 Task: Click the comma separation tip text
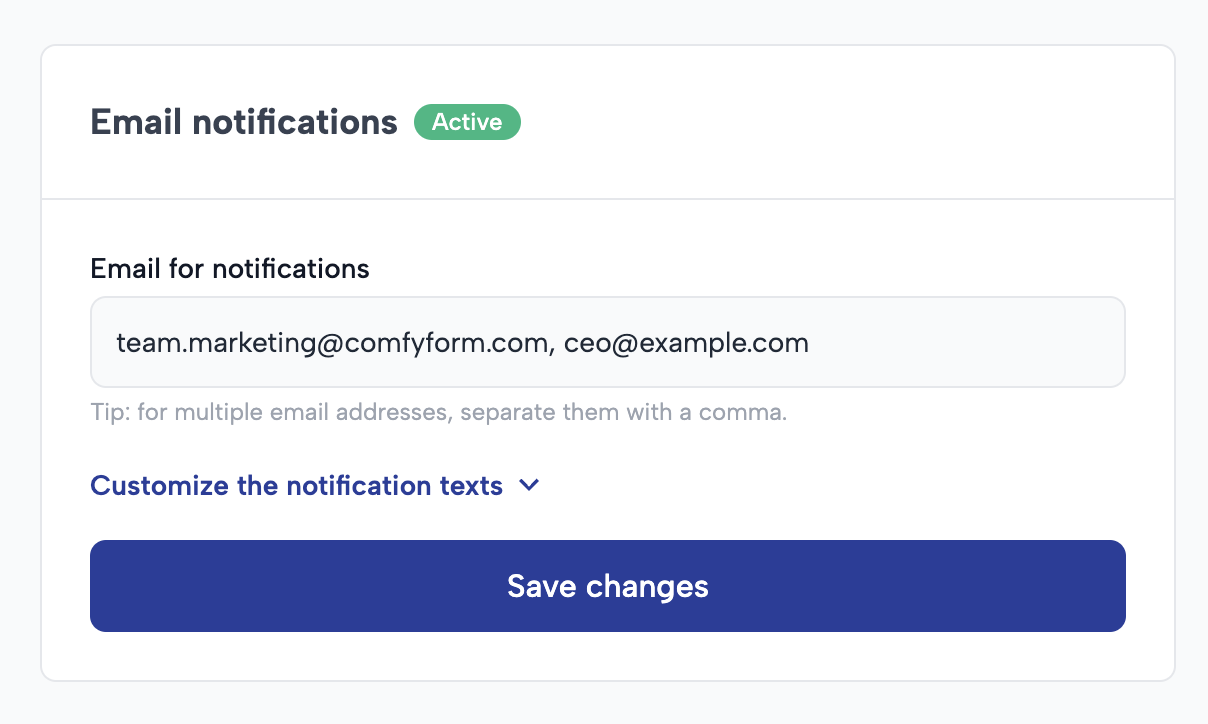(x=438, y=411)
